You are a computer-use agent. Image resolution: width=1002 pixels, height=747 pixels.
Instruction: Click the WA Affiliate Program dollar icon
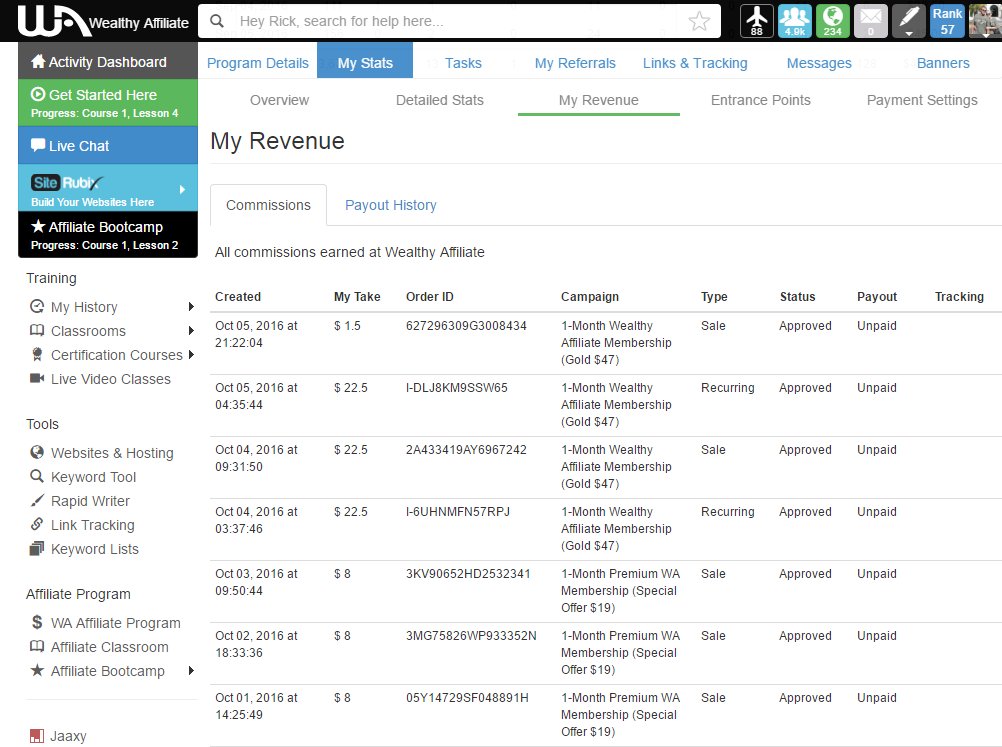(37, 622)
